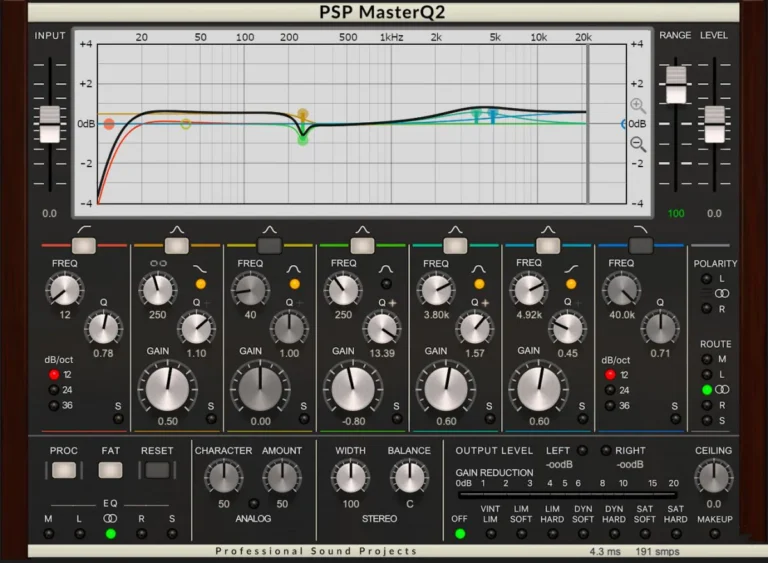Click the orange band node on the EQ graph

tap(303, 115)
